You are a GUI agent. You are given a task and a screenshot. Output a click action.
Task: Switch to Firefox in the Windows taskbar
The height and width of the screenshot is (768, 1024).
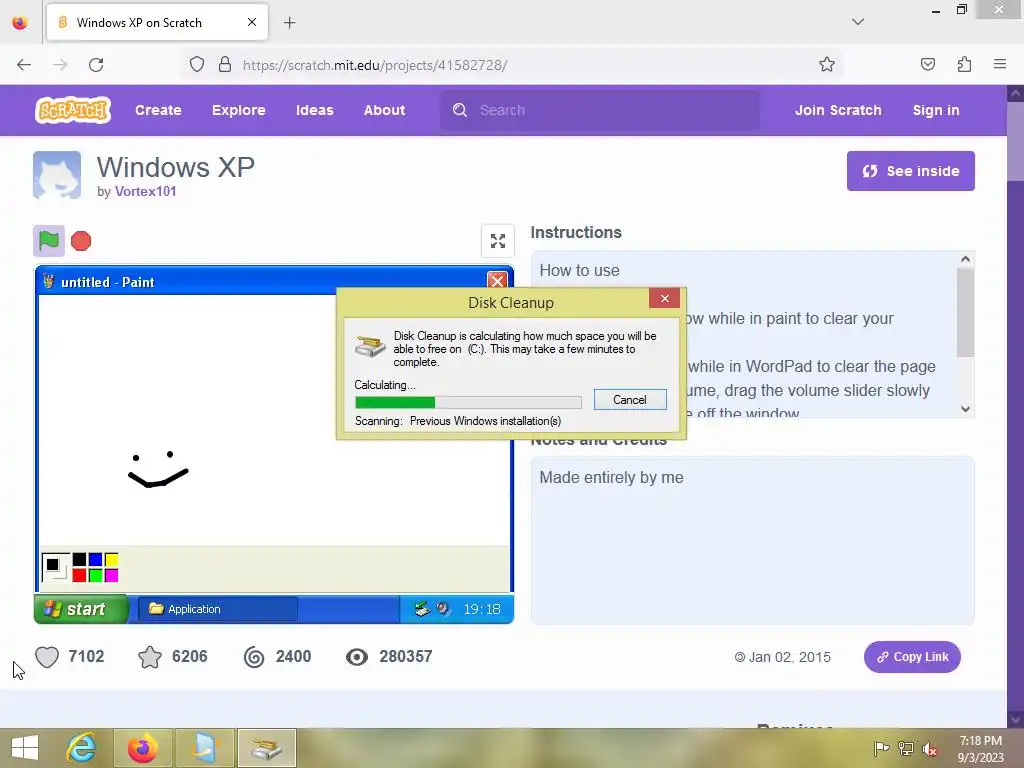pyautogui.click(x=143, y=748)
